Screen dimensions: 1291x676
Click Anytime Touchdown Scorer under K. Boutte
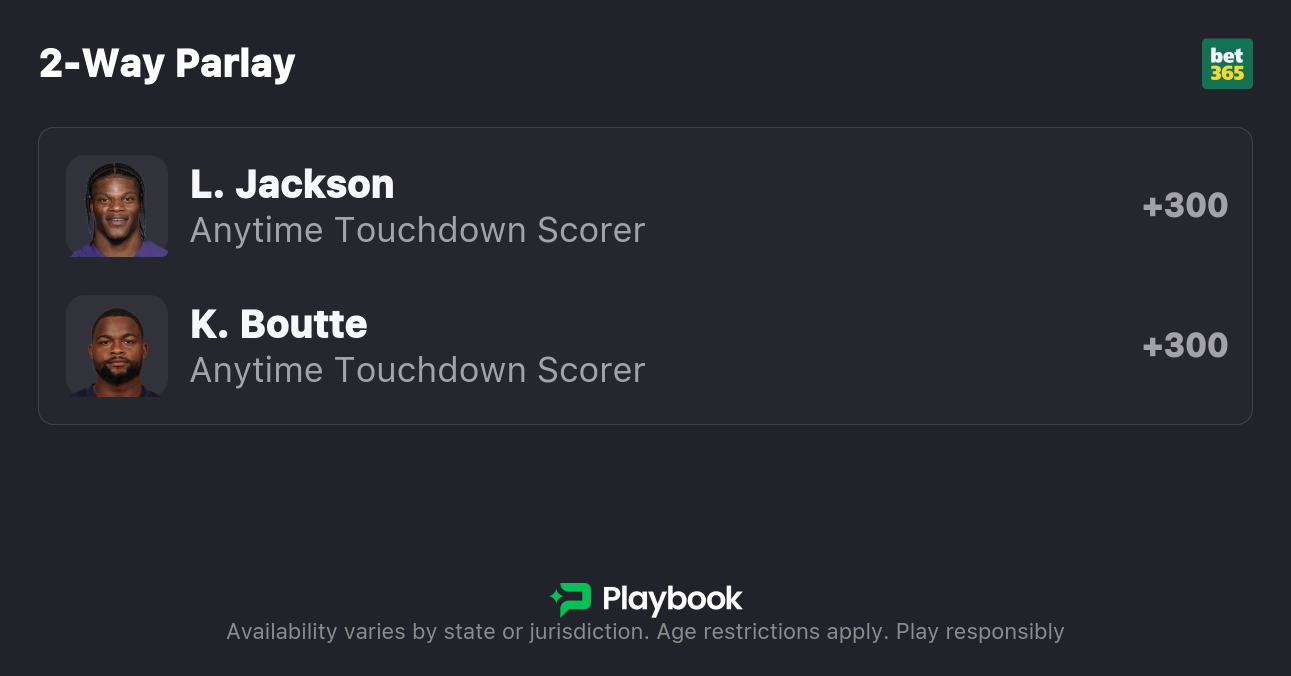(417, 370)
